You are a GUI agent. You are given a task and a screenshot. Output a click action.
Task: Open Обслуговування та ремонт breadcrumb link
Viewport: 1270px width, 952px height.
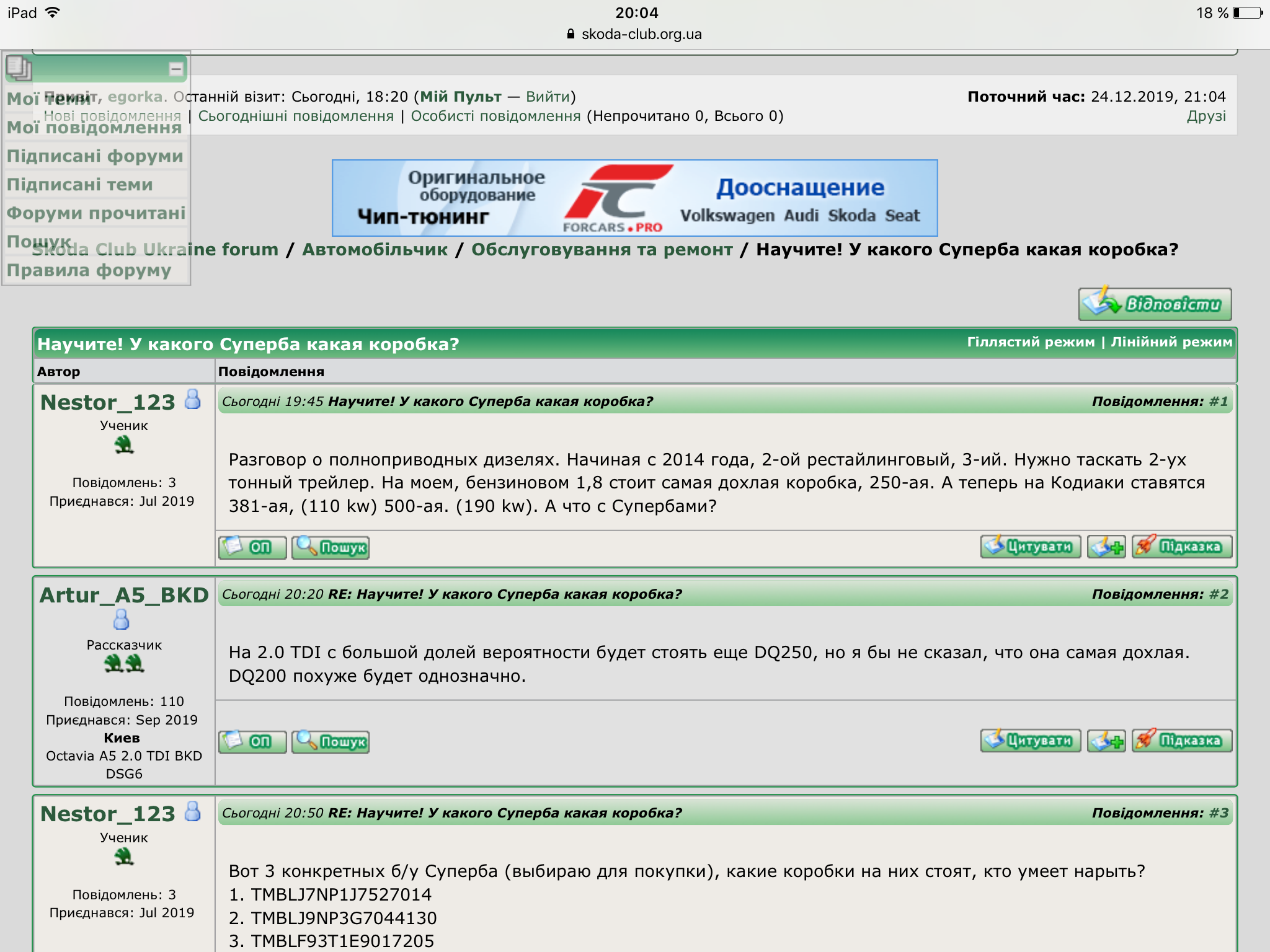(602, 250)
